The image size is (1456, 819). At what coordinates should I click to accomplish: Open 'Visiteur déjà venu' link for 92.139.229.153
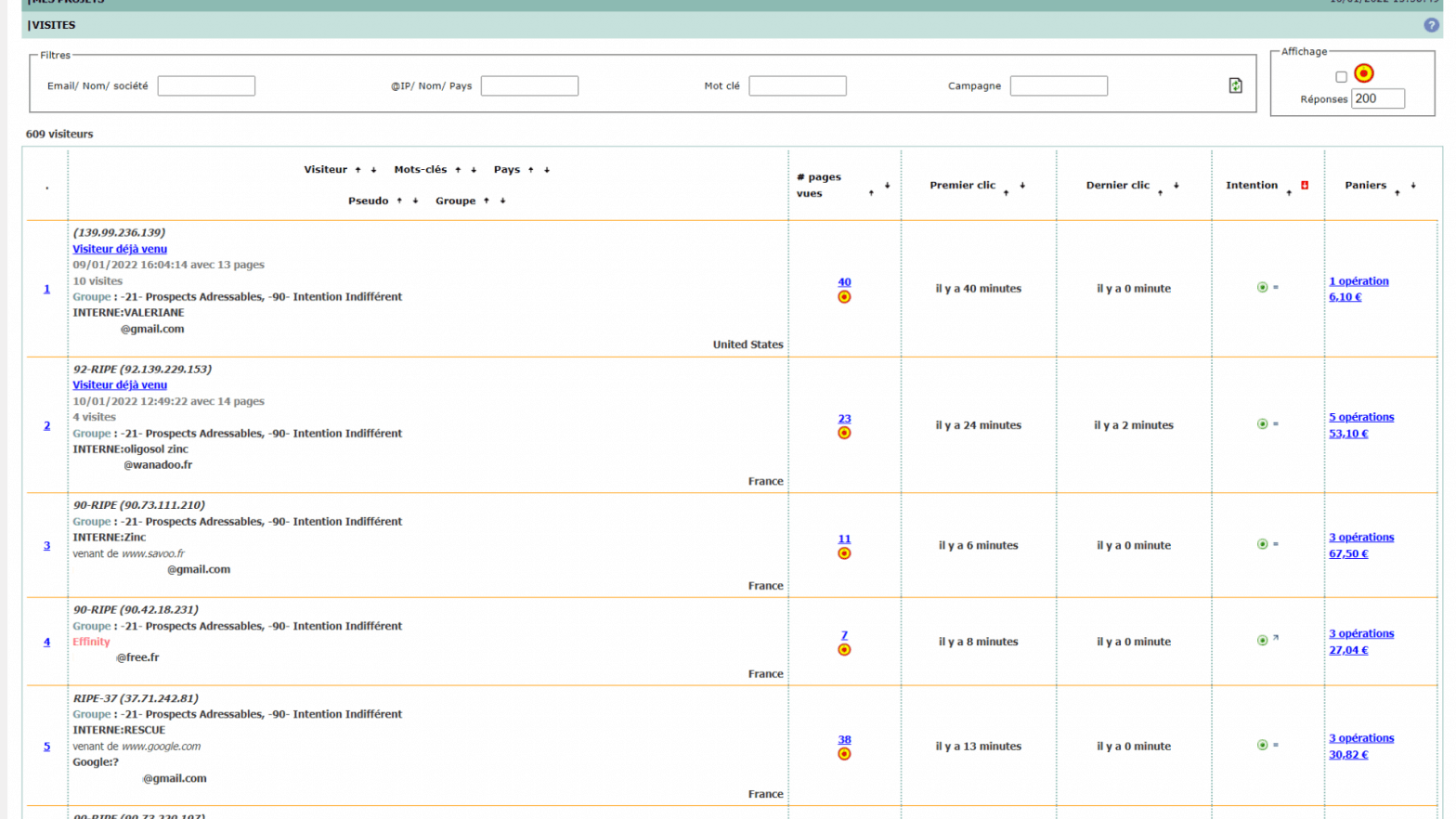point(120,384)
